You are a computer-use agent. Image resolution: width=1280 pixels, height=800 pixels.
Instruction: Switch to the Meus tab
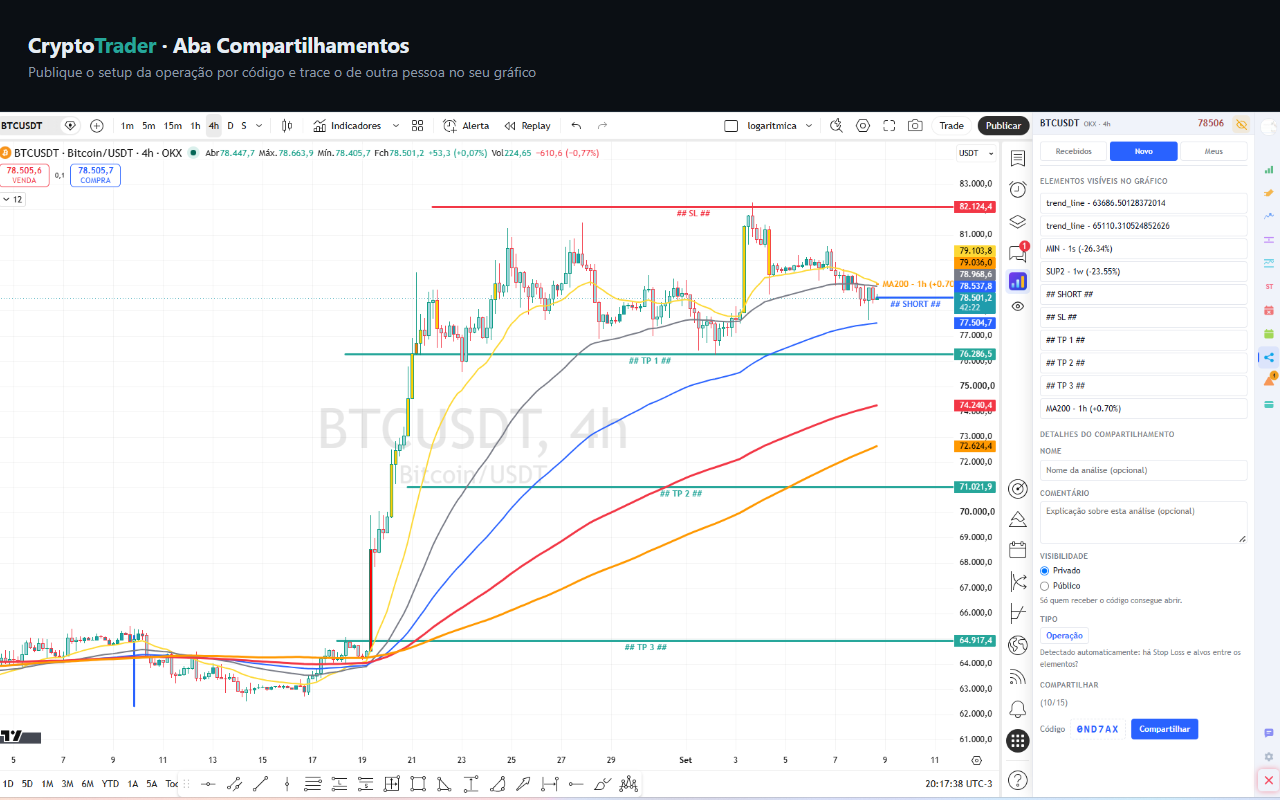(x=1213, y=151)
